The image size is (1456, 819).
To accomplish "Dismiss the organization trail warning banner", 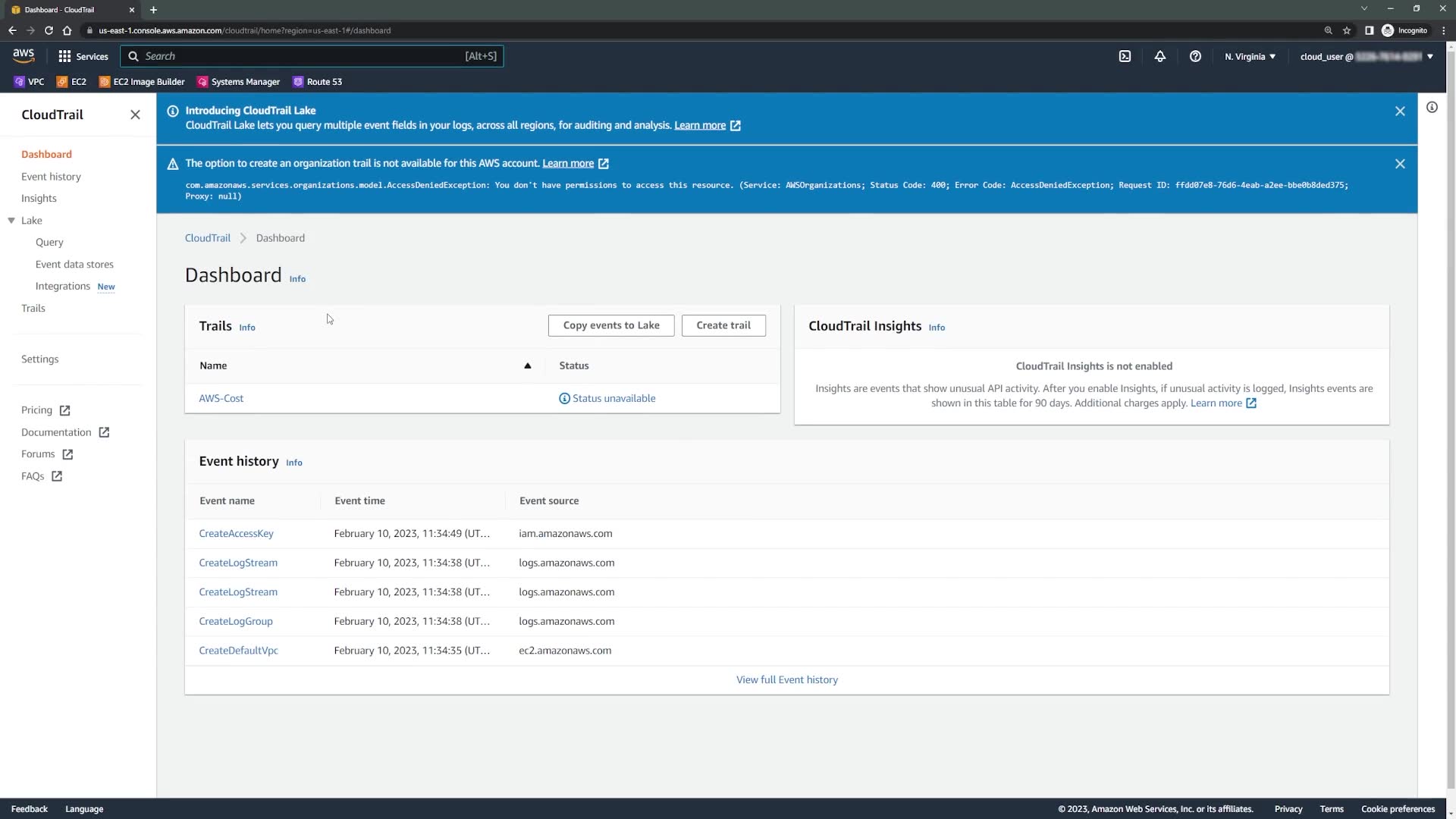I will click(x=1400, y=164).
